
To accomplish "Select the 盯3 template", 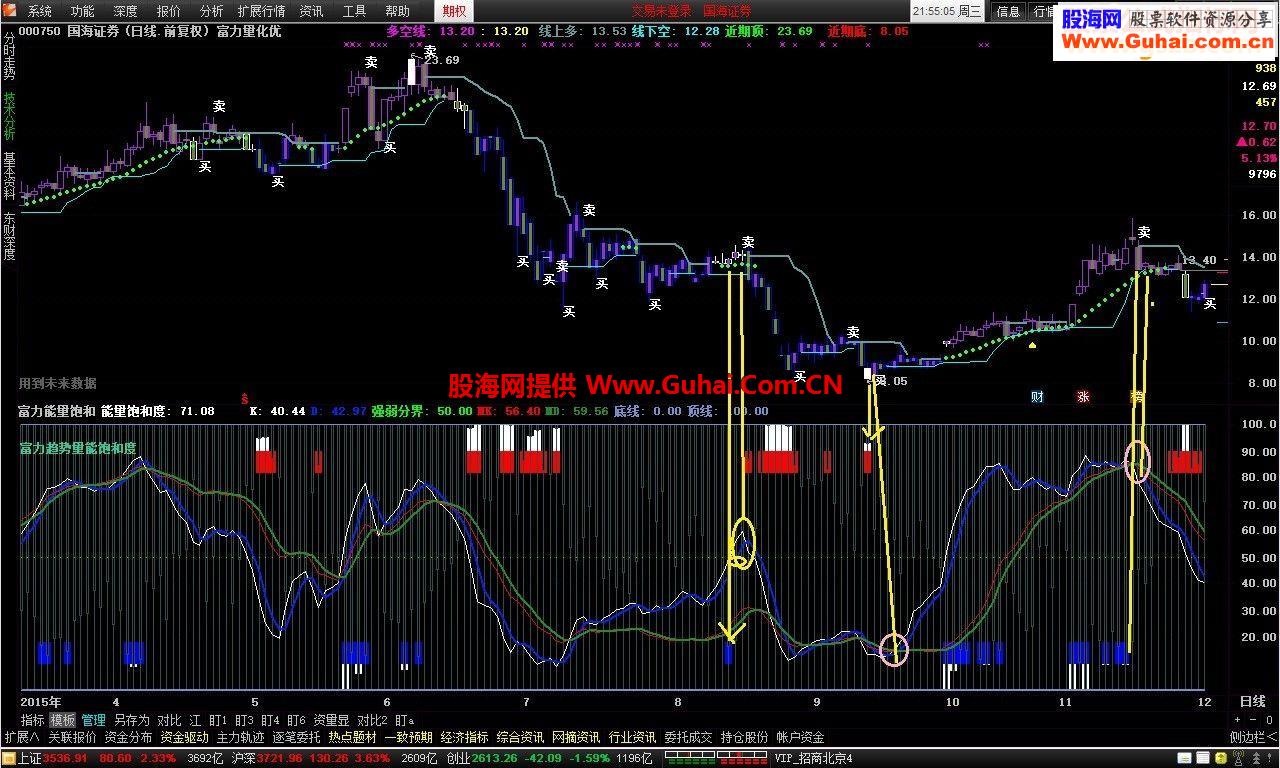I will [243, 720].
